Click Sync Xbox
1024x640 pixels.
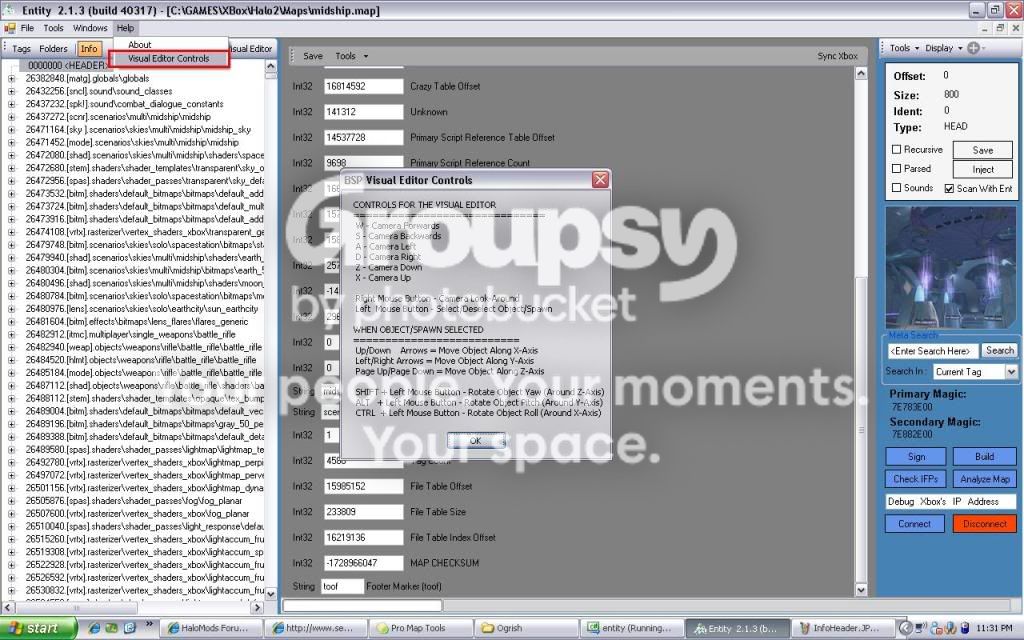[x=837, y=56]
